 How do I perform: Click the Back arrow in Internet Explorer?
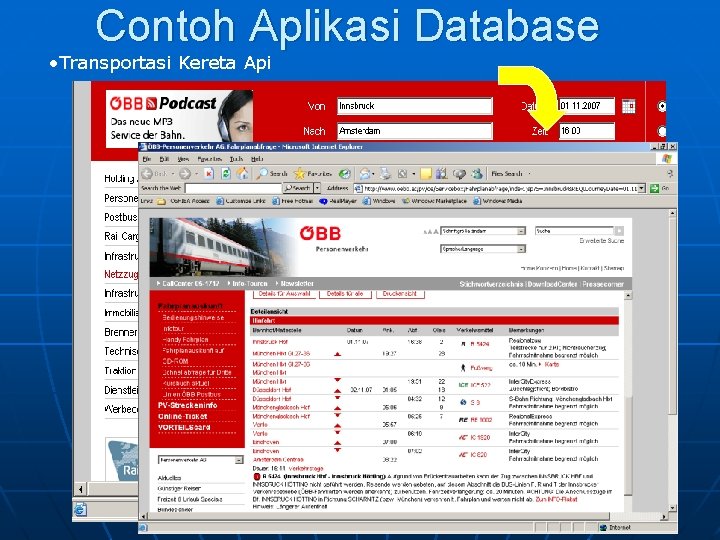coord(147,174)
